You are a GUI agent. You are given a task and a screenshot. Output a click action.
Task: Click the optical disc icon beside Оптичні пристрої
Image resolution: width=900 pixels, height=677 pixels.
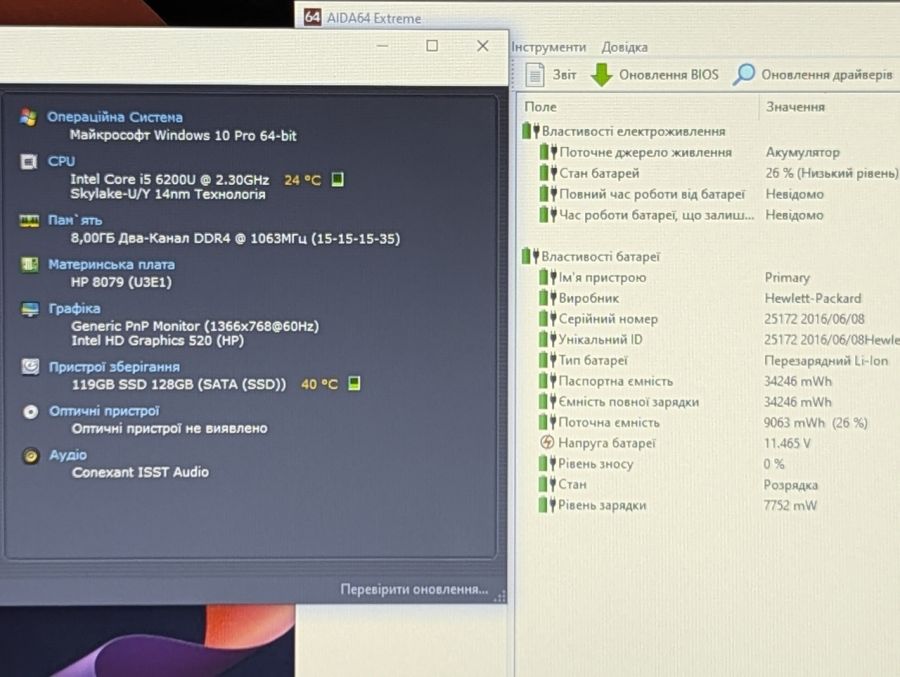click(30, 411)
